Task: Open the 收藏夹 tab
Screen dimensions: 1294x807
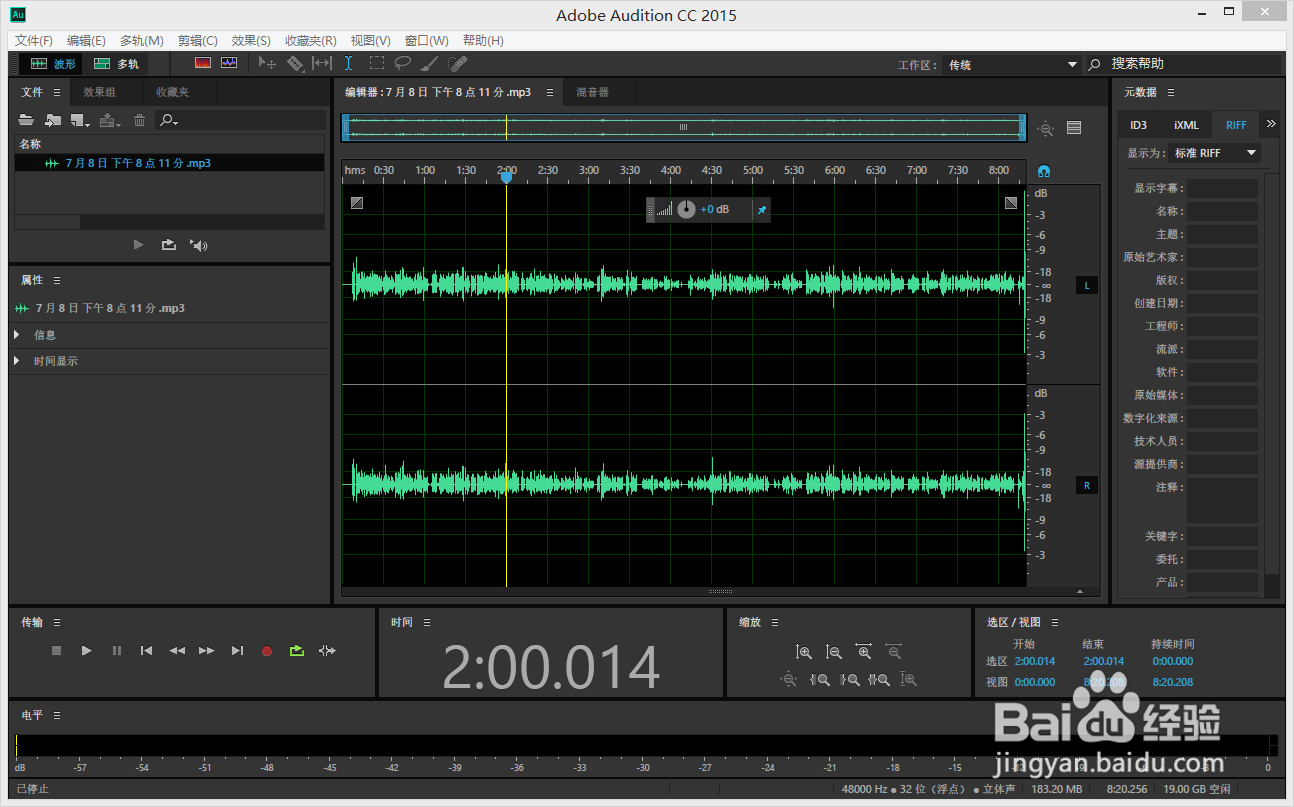Action: click(x=172, y=92)
